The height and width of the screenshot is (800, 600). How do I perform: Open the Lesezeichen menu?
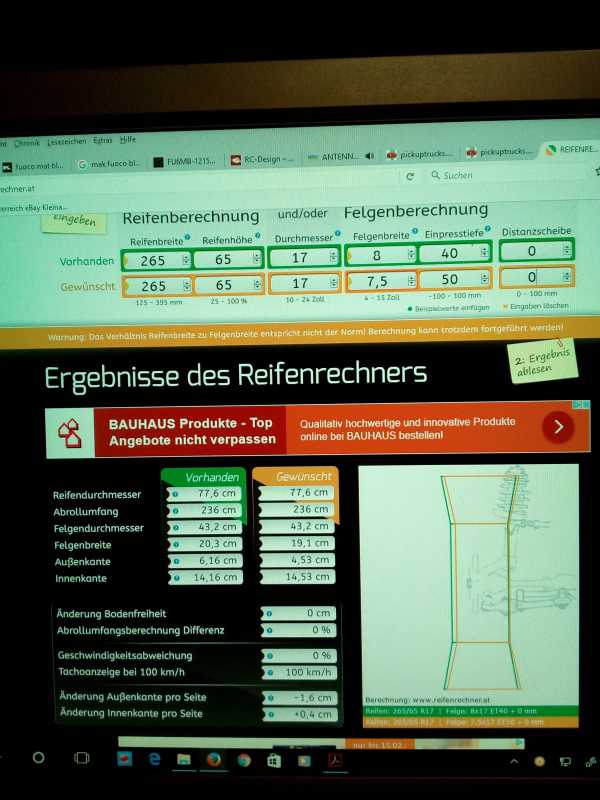[x=67, y=142]
